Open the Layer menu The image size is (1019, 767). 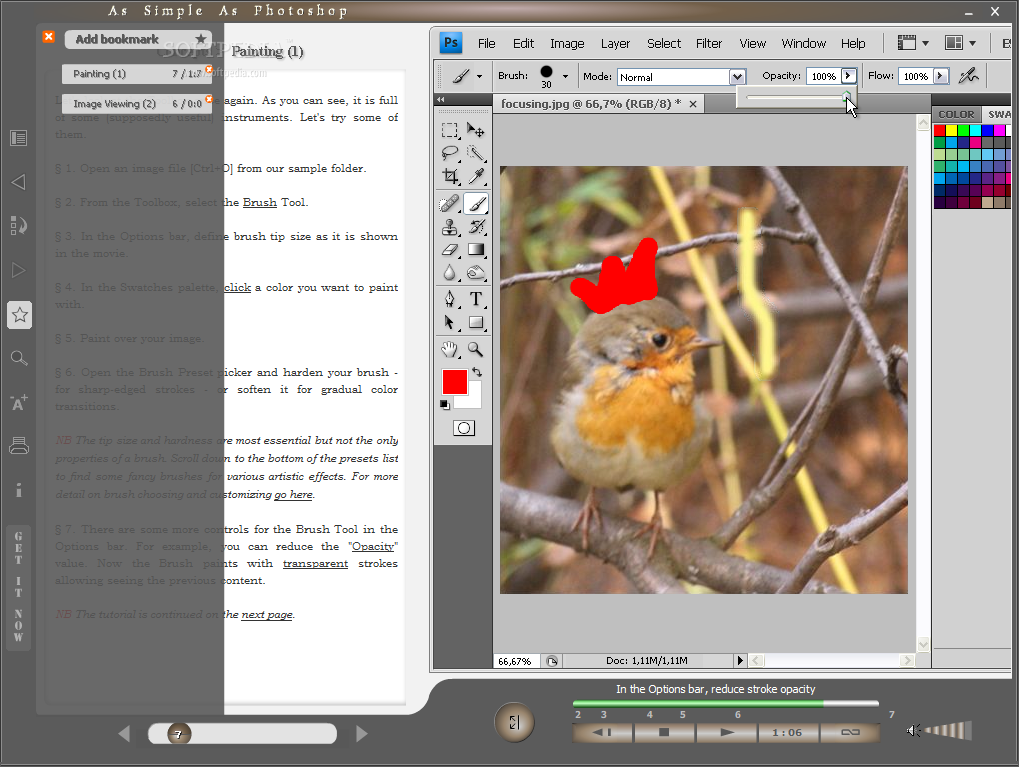[615, 44]
